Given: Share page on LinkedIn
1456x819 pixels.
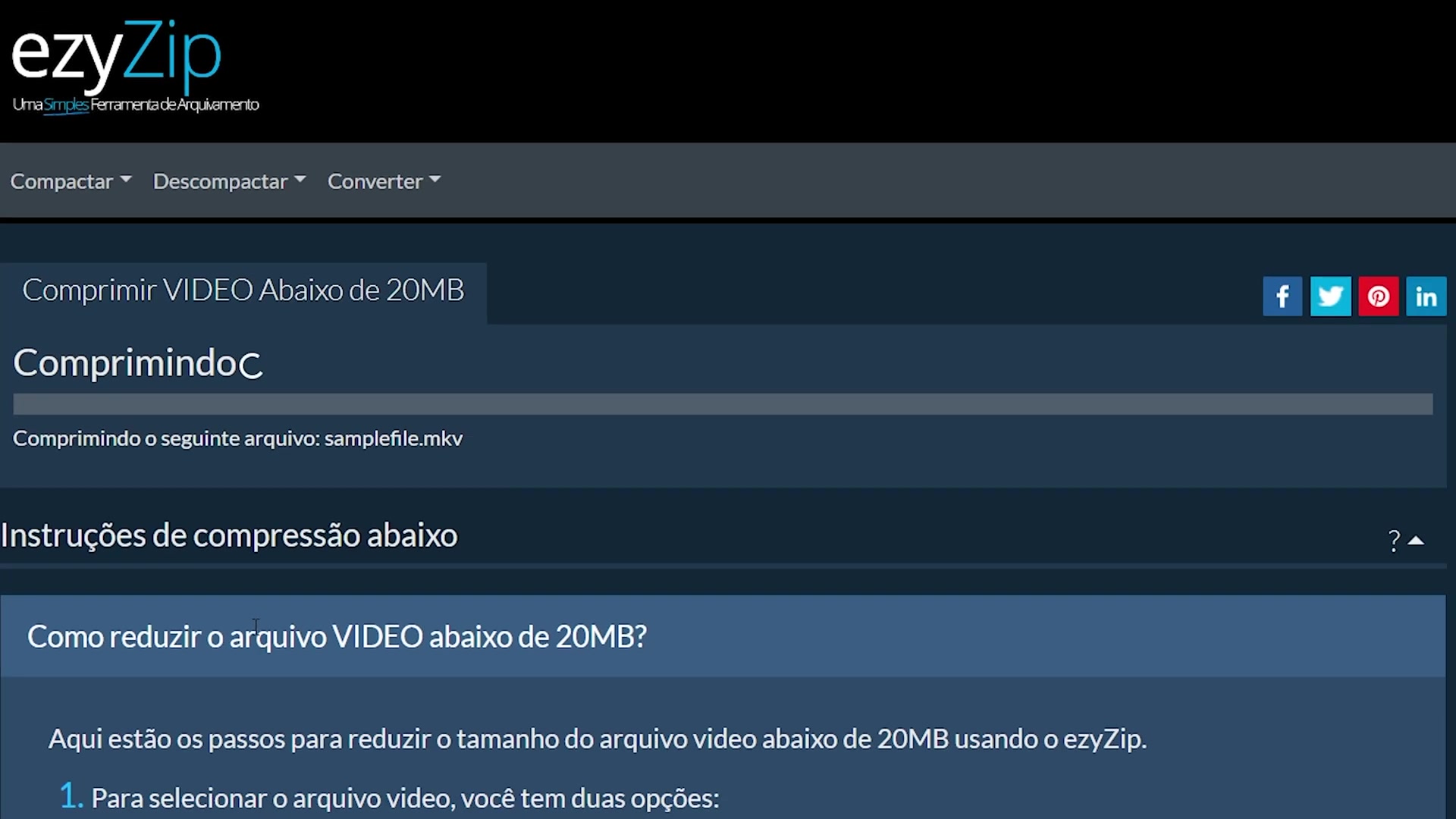Looking at the screenshot, I should 1426,297.
